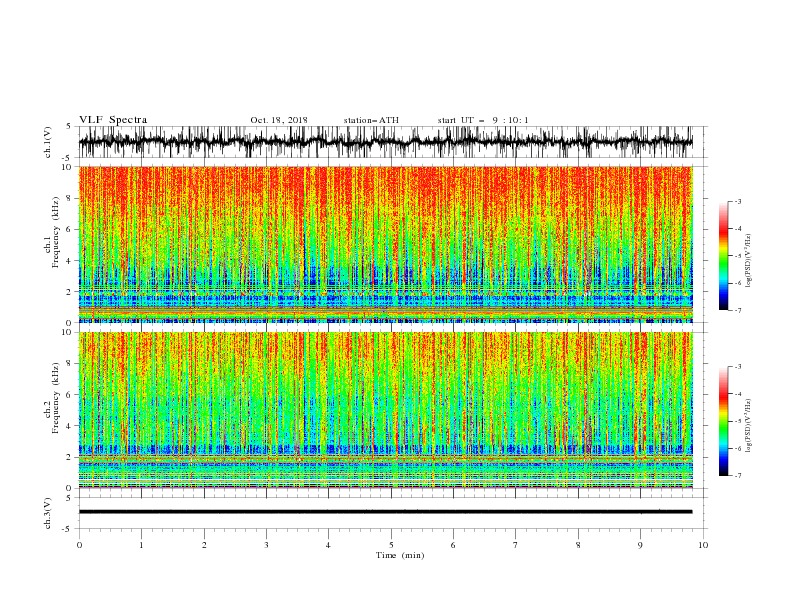
Task: Click the ch.1 PSD color scale bar
Action: tap(723, 256)
